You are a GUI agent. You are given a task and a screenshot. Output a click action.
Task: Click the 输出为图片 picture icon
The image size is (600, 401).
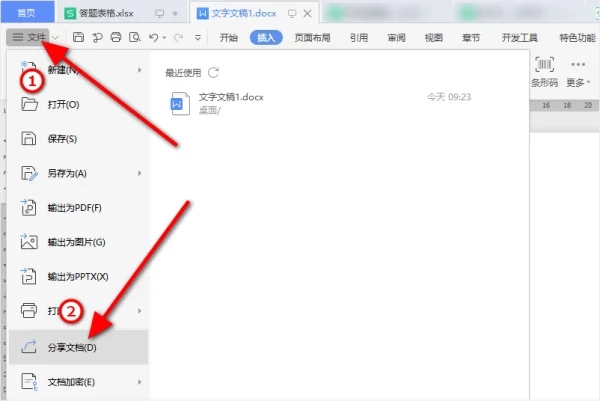coord(29,241)
